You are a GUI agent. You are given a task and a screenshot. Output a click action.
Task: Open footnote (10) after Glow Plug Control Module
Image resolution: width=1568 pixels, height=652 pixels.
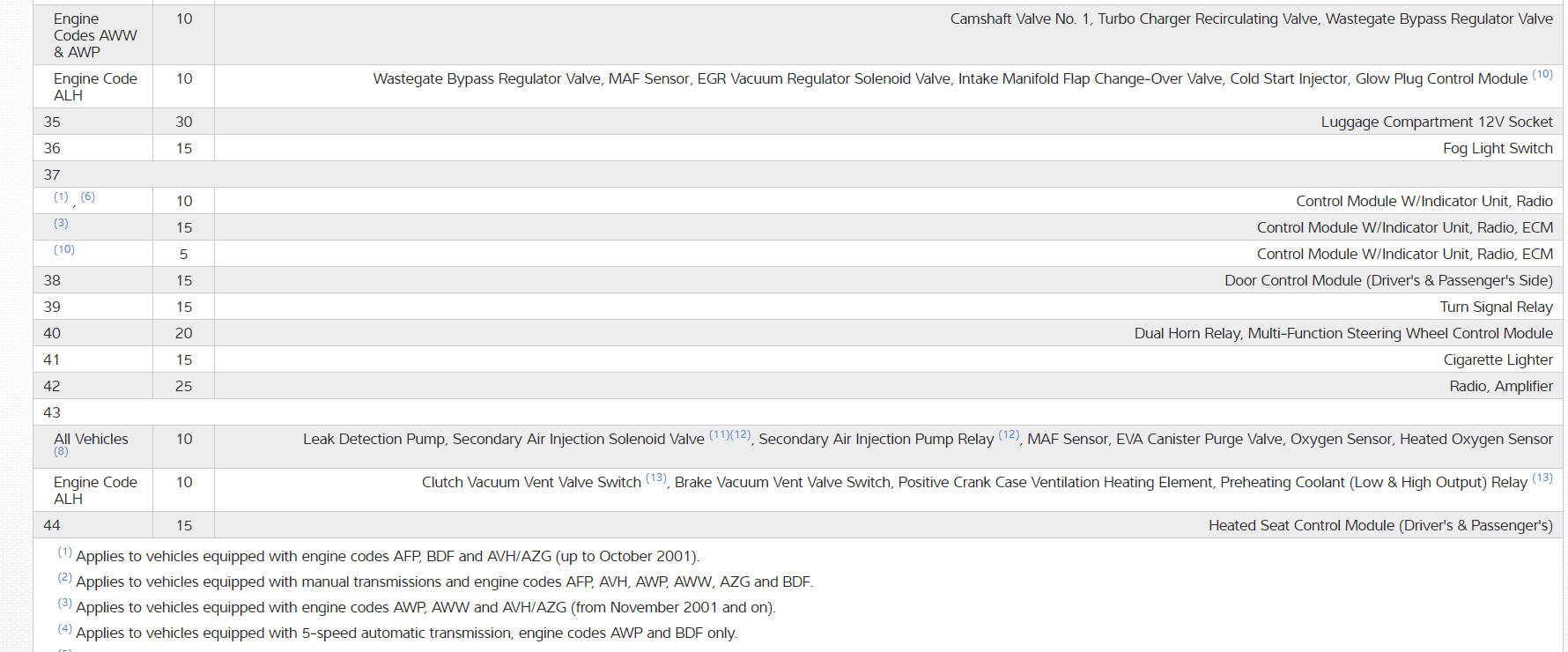(x=1542, y=74)
